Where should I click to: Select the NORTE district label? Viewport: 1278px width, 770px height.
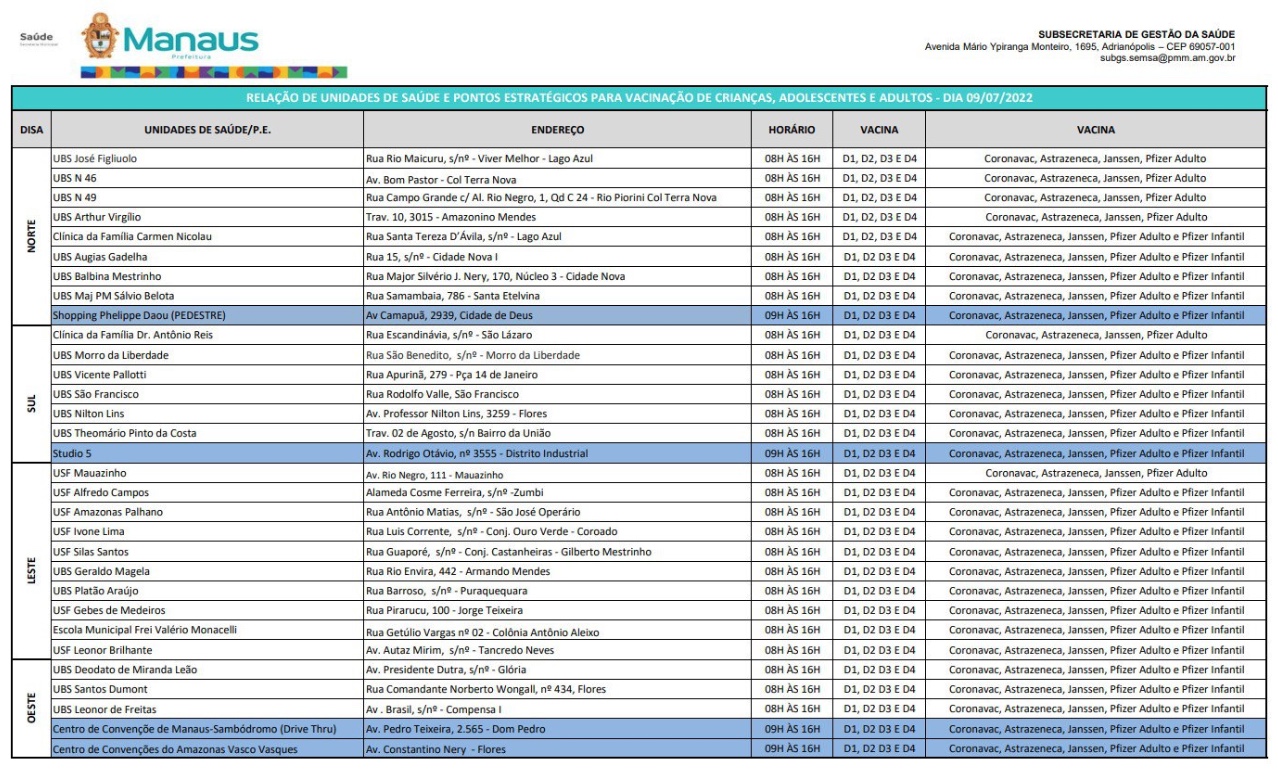pyautogui.click(x=31, y=236)
